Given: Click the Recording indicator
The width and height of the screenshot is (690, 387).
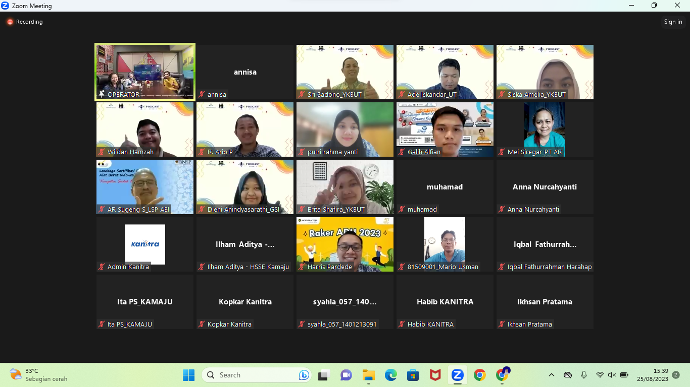Looking at the screenshot, I should (x=25, y=22).
